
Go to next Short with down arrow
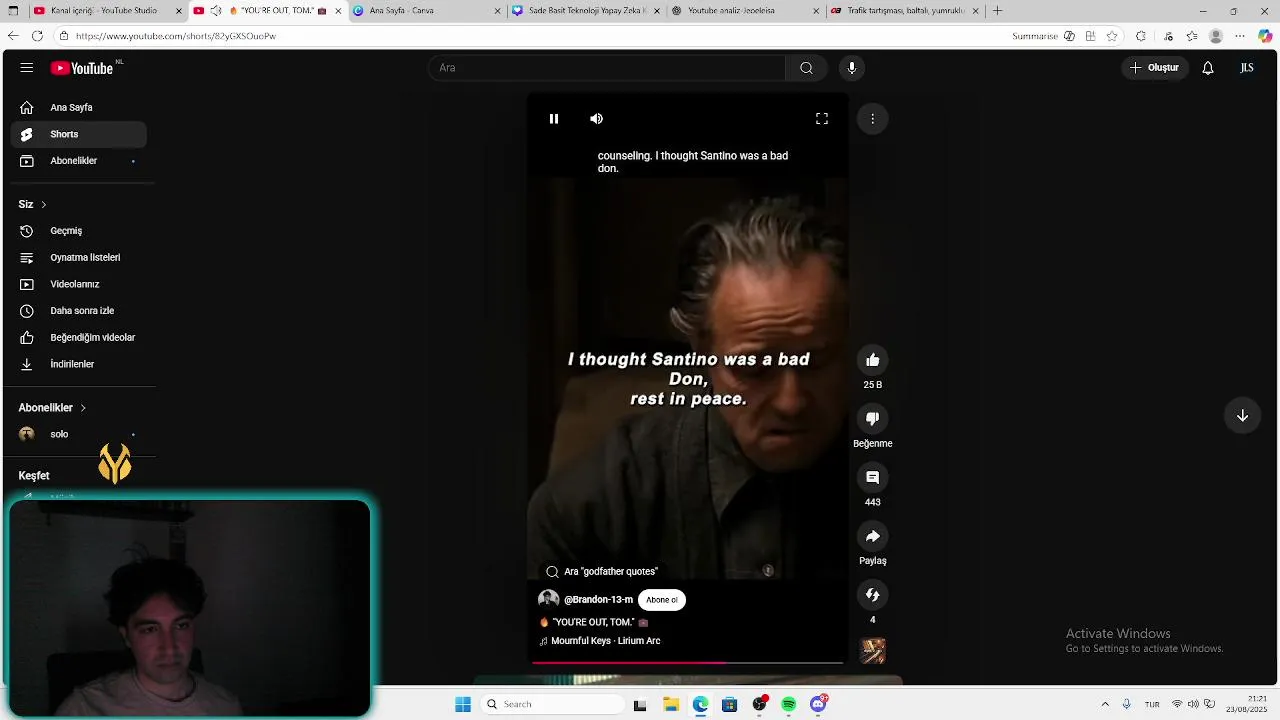click(1242, 416)
